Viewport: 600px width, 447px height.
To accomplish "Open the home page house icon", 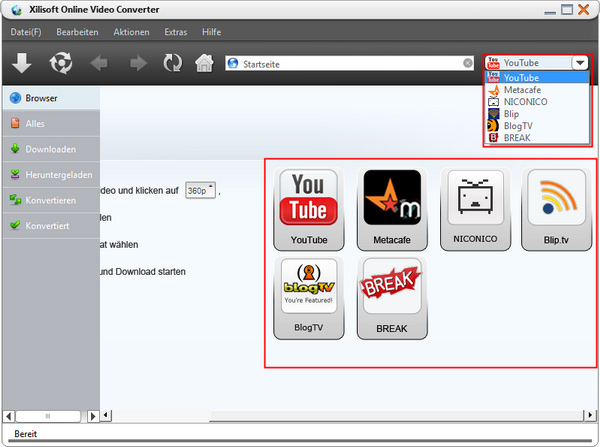I will [x=204, y=63].
